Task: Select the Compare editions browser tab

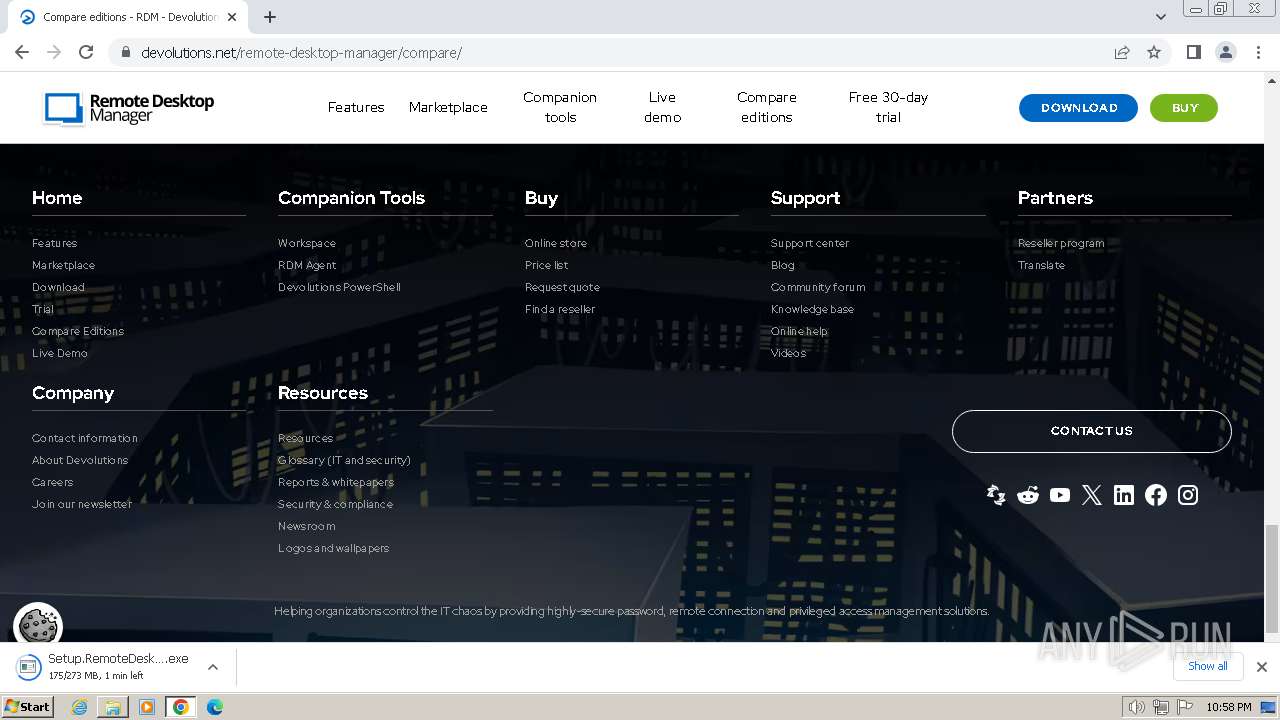Action: [x=130, y=17]
